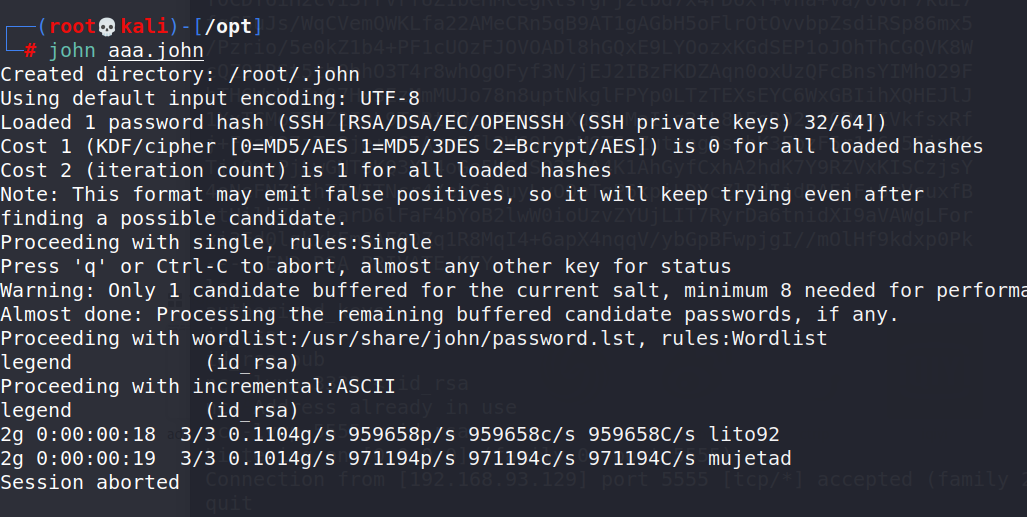Click the 'Cost 2 (iteration count)' line

306,170
